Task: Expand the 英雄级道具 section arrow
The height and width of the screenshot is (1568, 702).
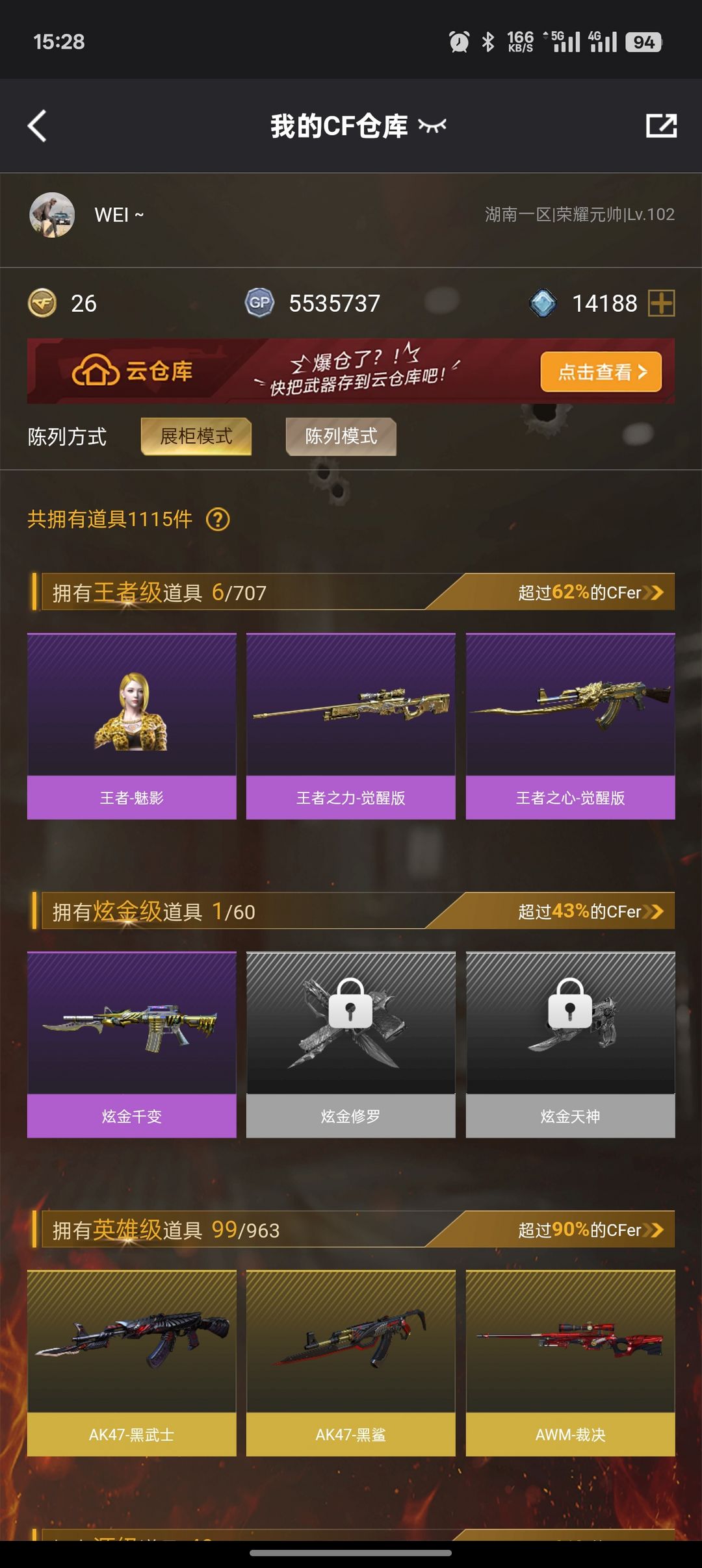Action: tap(653, 1230)
